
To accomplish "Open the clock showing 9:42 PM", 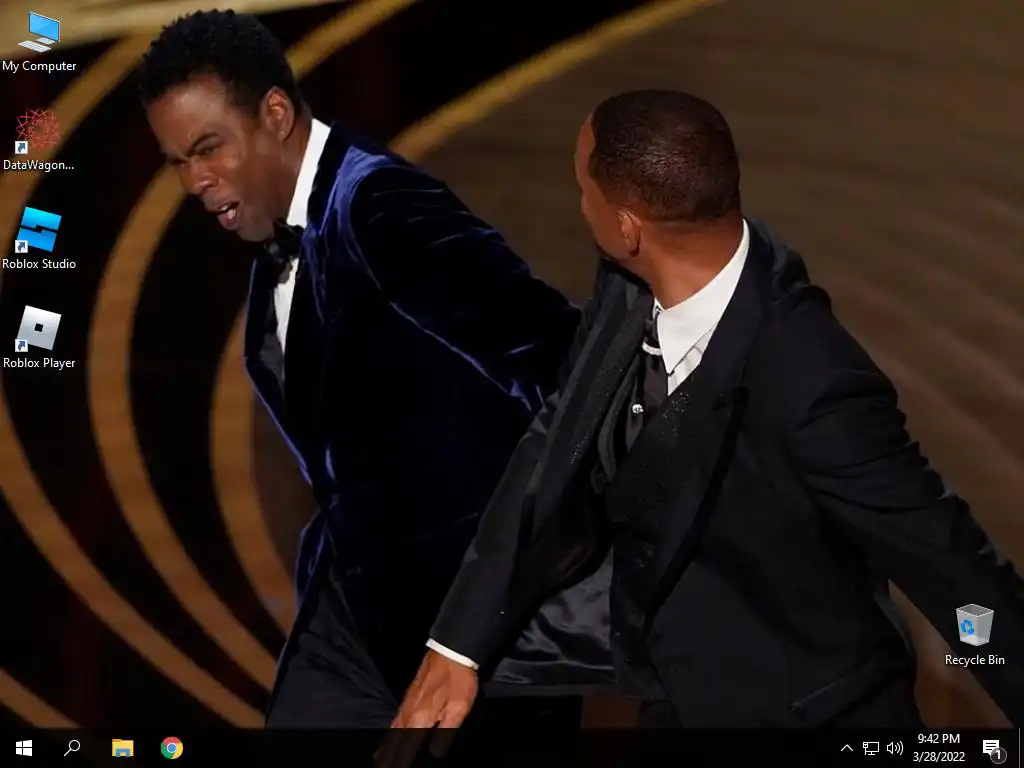I will click(x=938, y=748).
